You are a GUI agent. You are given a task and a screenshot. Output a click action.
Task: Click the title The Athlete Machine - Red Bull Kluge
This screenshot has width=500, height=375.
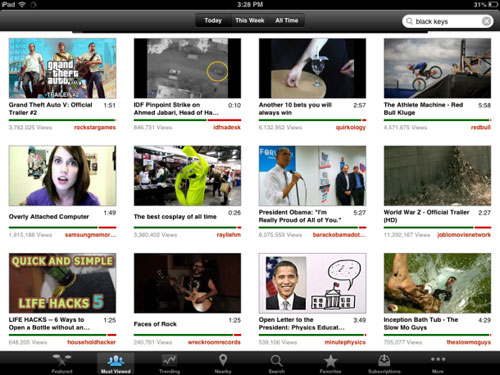pos(423,109)
